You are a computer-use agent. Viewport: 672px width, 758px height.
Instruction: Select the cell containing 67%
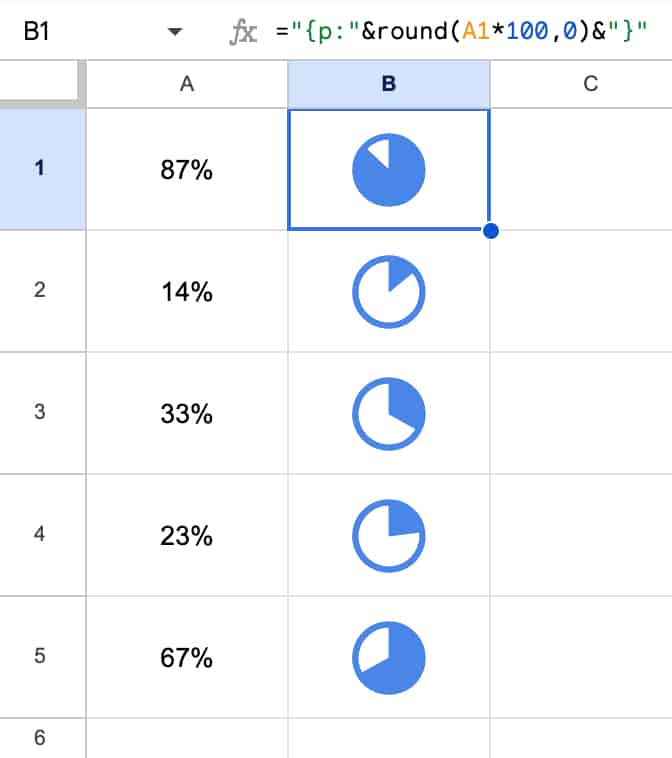pos(187,657)
